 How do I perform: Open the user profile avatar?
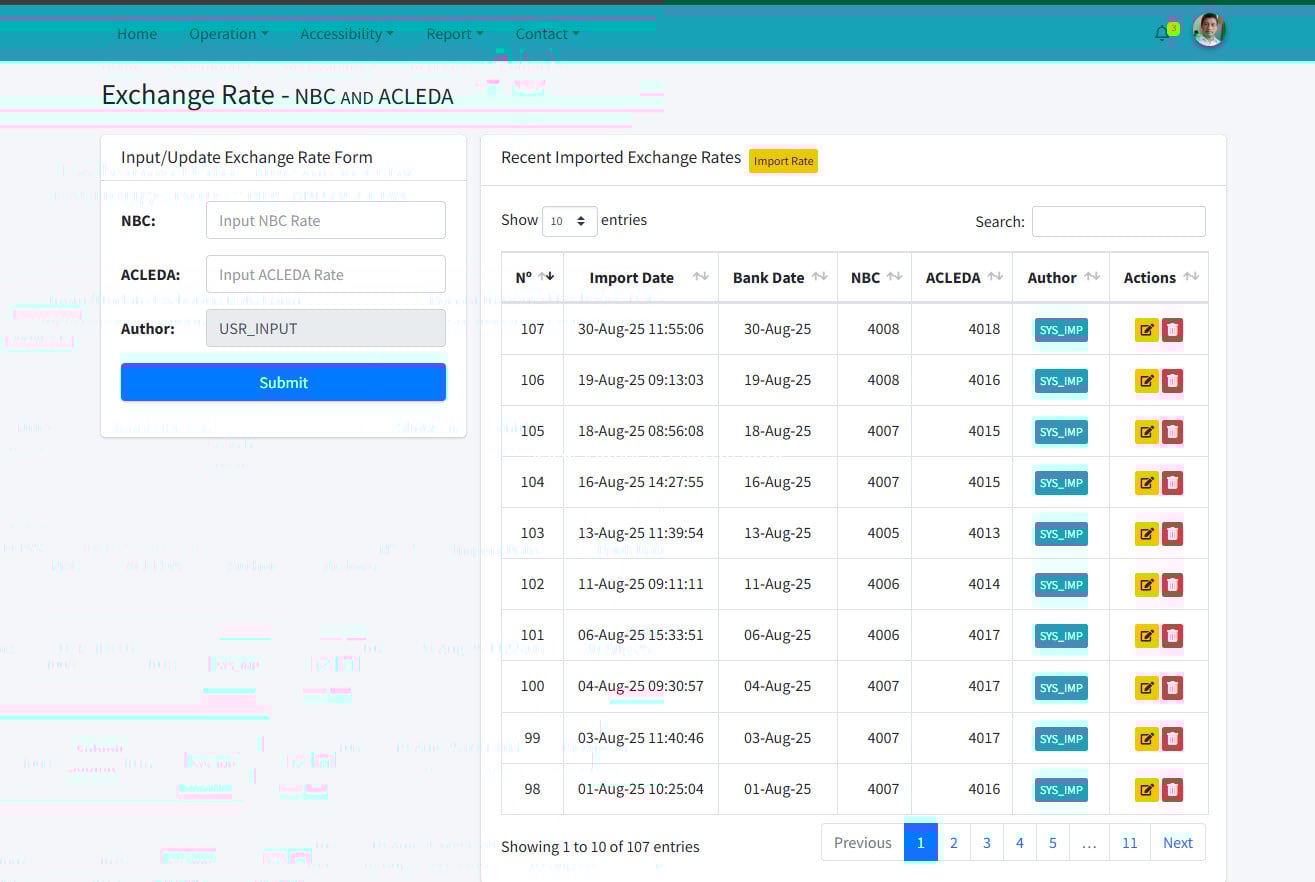pyautogui.click(x=1208, y=31)
